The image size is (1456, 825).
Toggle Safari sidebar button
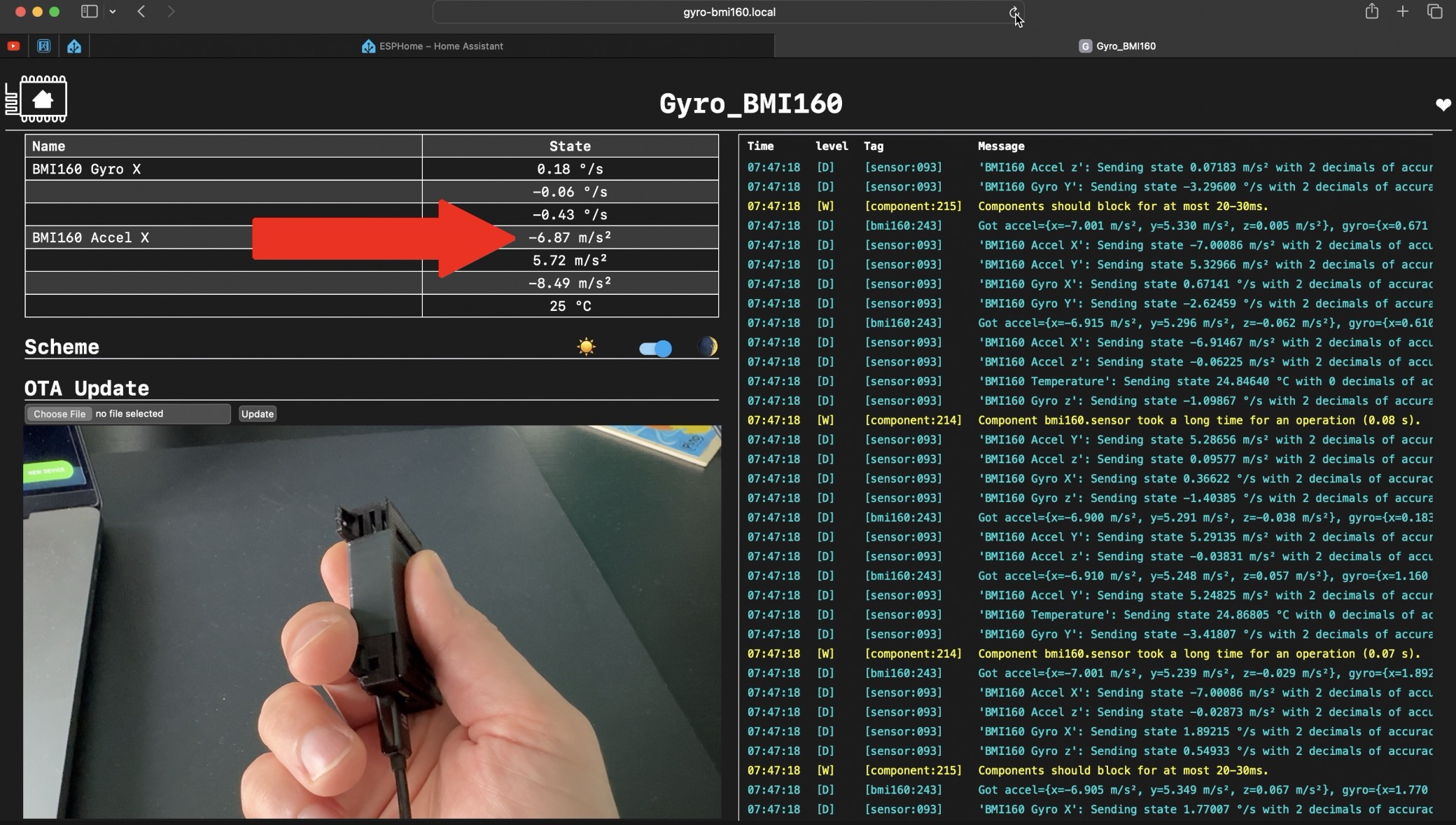point(90,11)
